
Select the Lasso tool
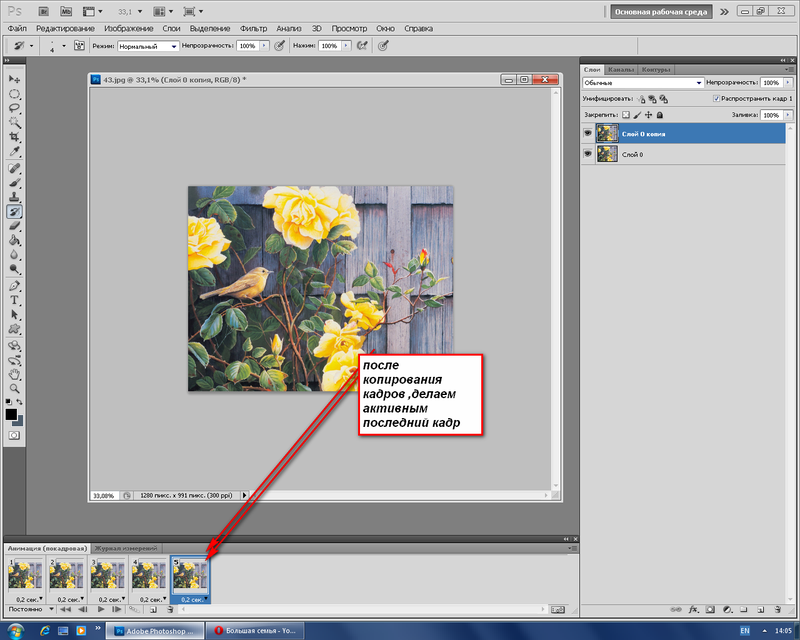click(14, 108)
